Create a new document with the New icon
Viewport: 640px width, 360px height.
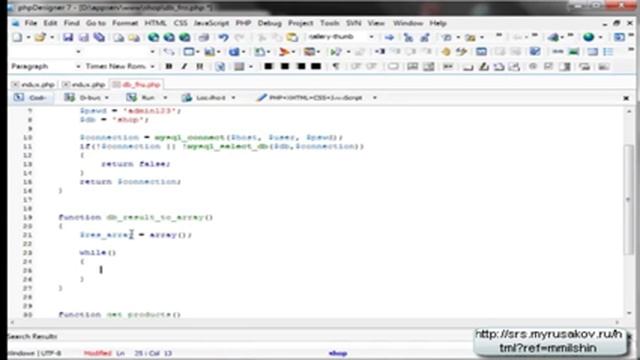click(18, 37)
